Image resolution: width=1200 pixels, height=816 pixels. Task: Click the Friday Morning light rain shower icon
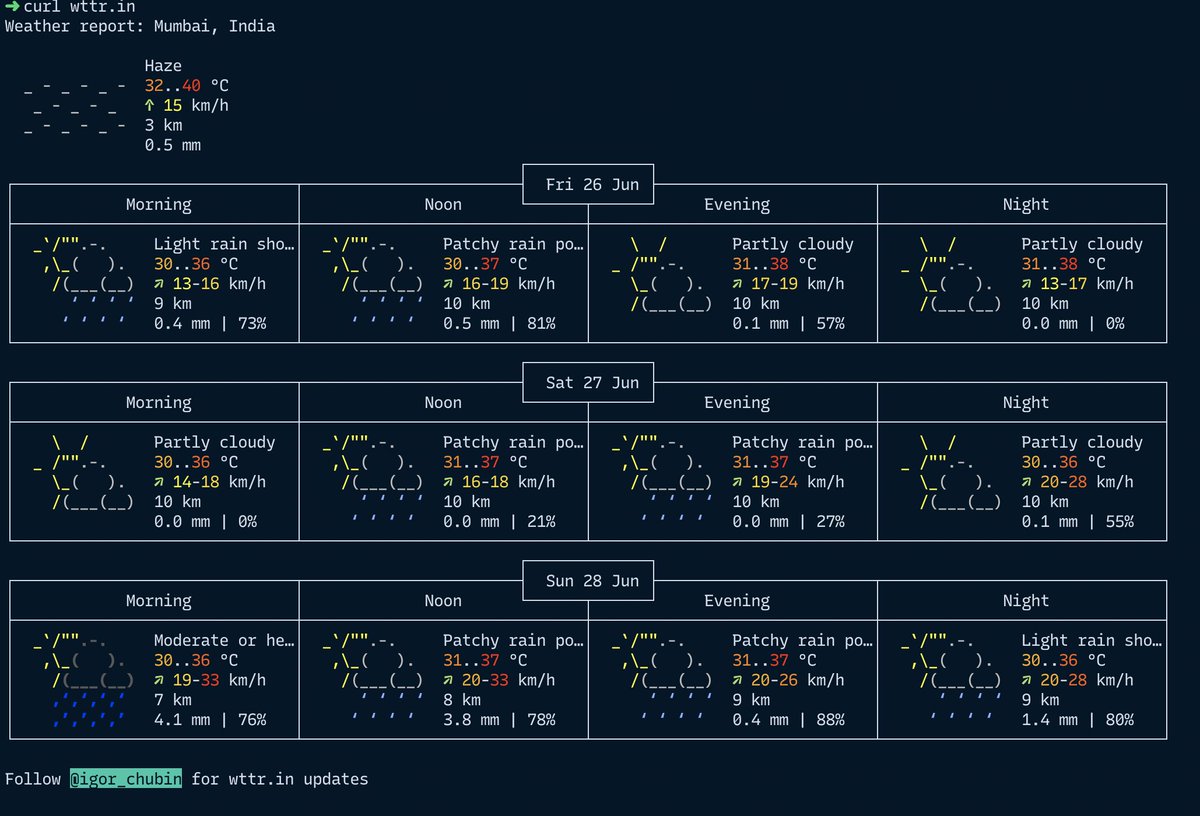(84, 282)
